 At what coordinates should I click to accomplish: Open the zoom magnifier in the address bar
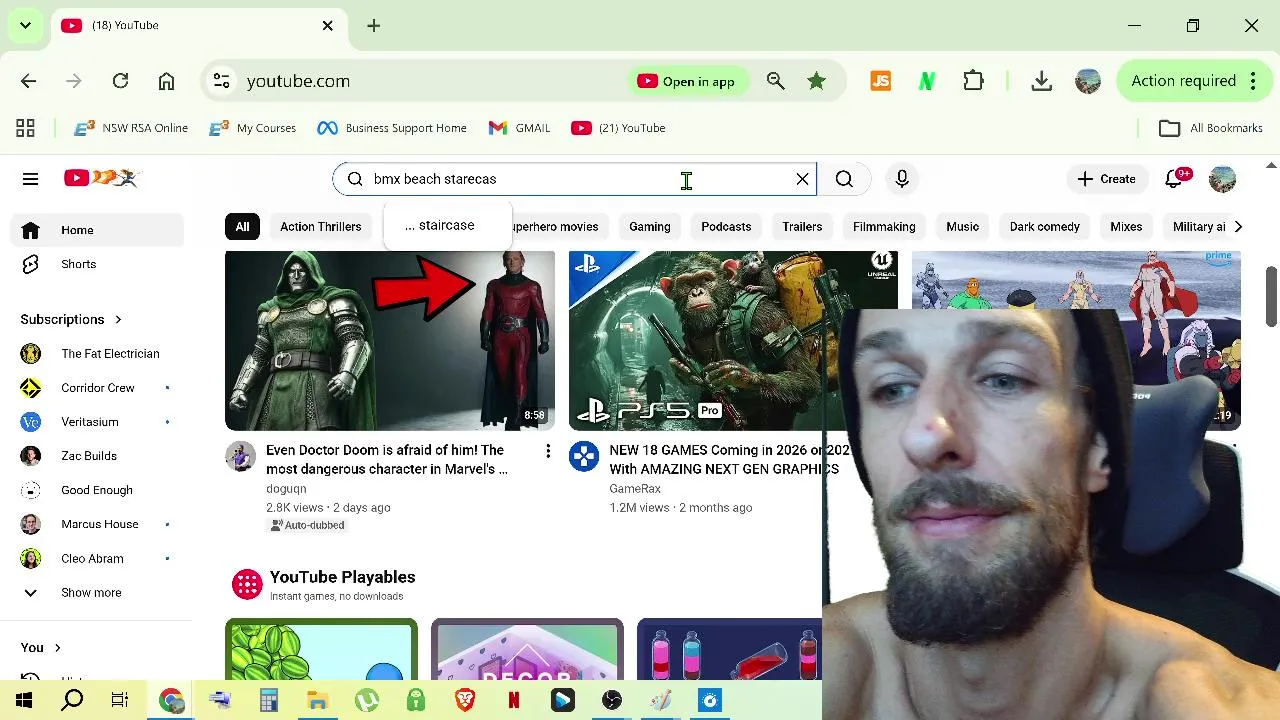point(775,81)
